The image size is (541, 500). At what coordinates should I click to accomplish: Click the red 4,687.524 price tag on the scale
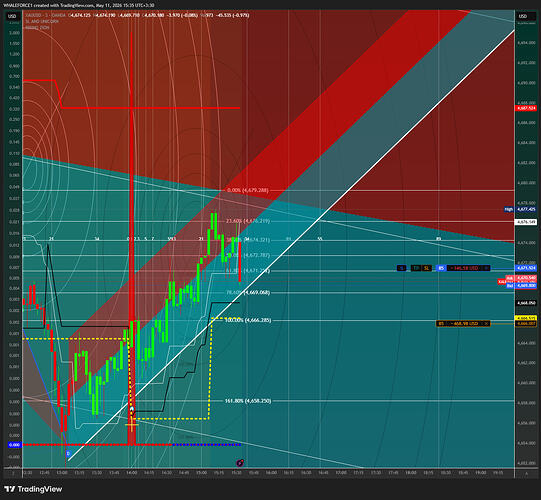526,108
